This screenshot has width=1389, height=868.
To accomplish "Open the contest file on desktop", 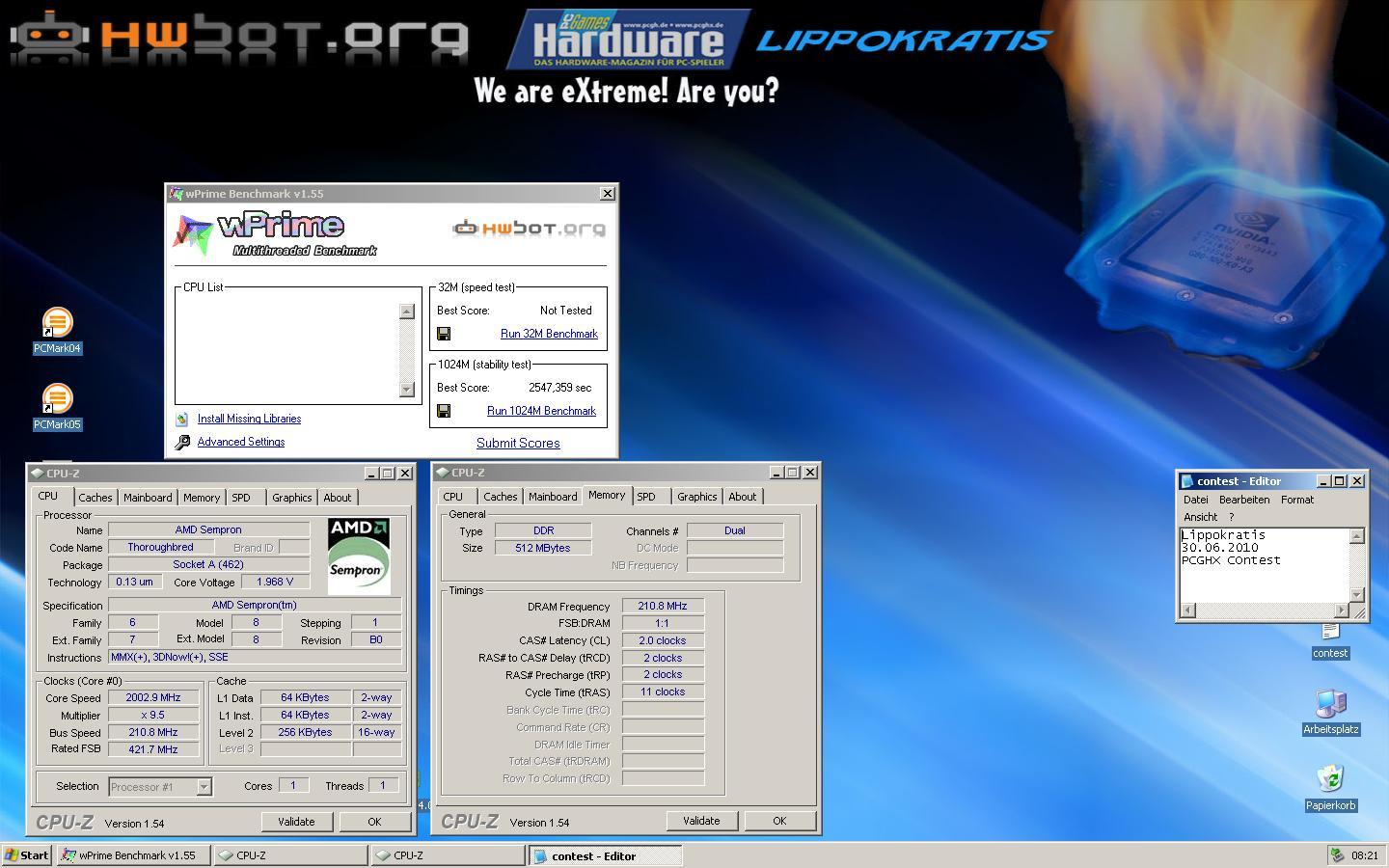I will click(x=1330, y=641).
